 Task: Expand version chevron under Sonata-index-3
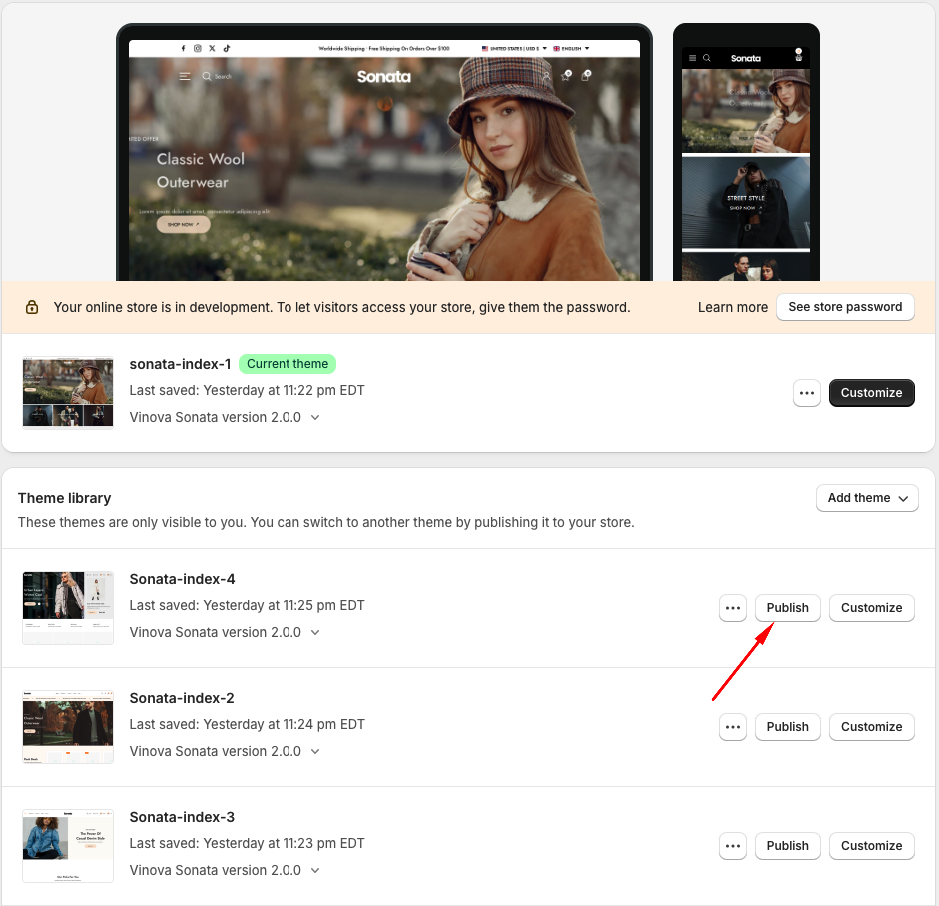315,871
